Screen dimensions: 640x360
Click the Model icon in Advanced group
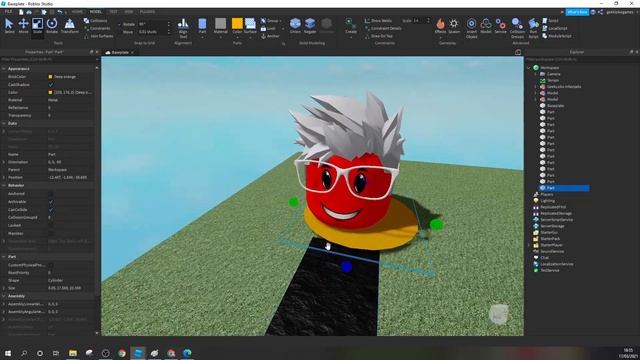(486, 24)
